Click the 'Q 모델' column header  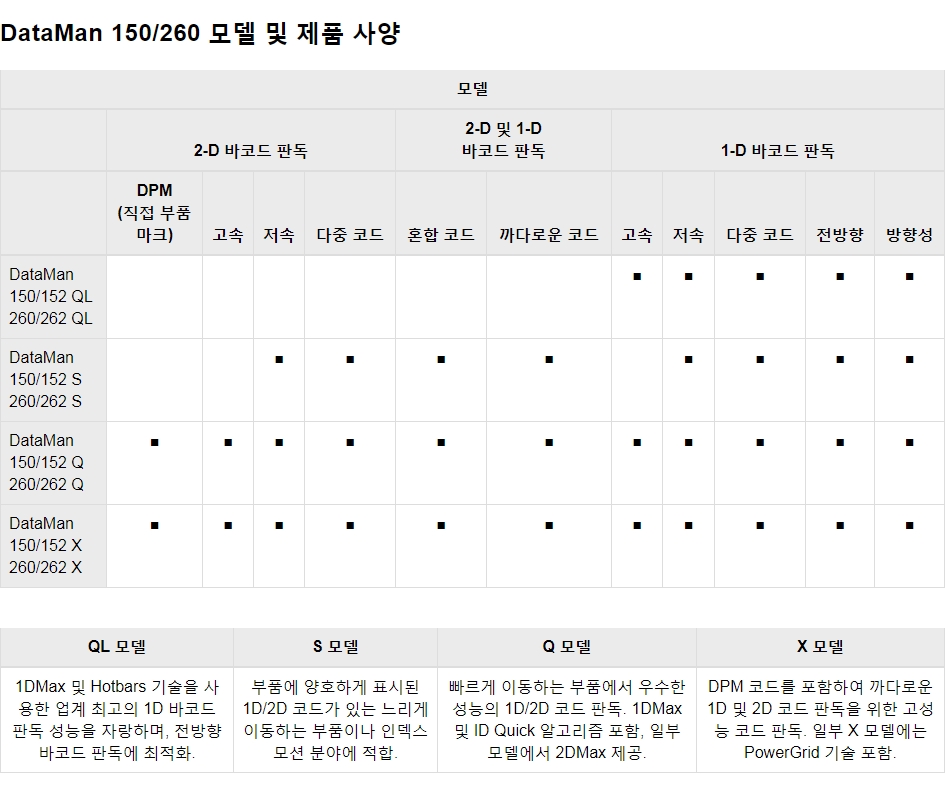coord(567,646)
